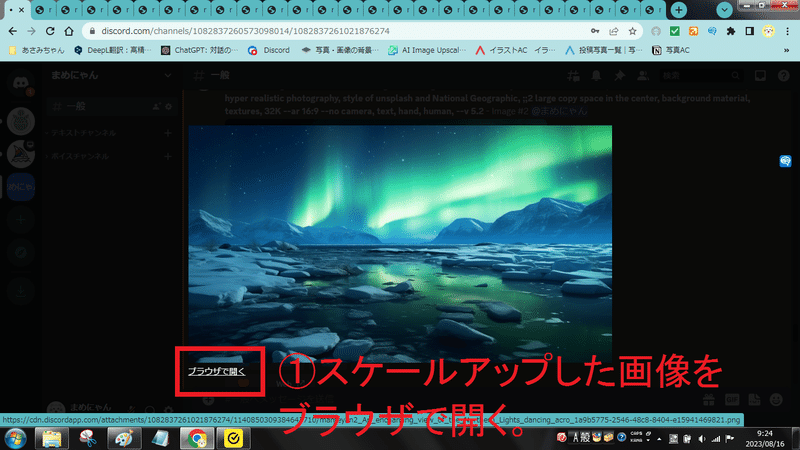Open the Discord home logo icon
Screen dimensions: 800x450
[x=20, y=83]
